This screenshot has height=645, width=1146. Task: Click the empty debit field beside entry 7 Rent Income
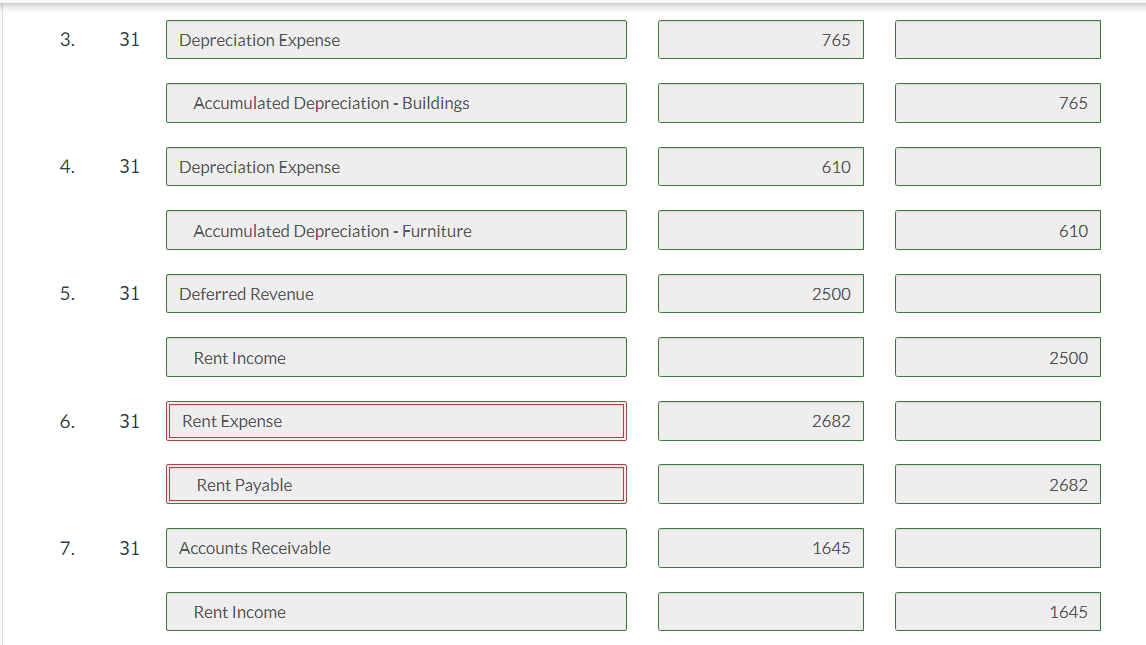761,611
